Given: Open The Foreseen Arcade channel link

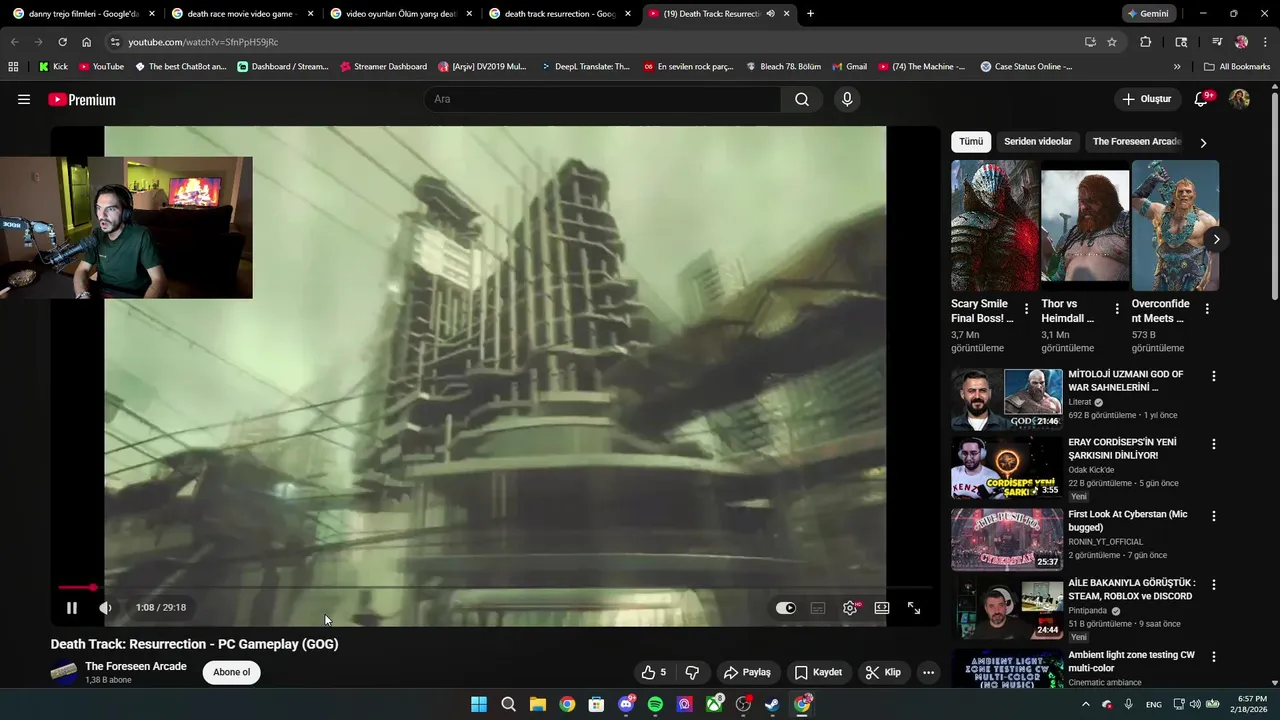Looking at the screenshot, I should tap(135, 666).
